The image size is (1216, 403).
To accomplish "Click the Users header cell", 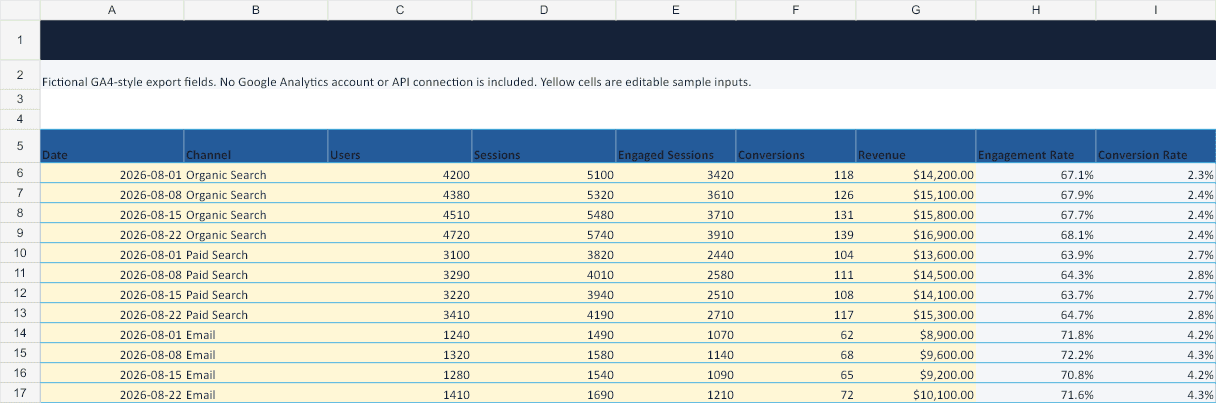I will click(400, 146).
